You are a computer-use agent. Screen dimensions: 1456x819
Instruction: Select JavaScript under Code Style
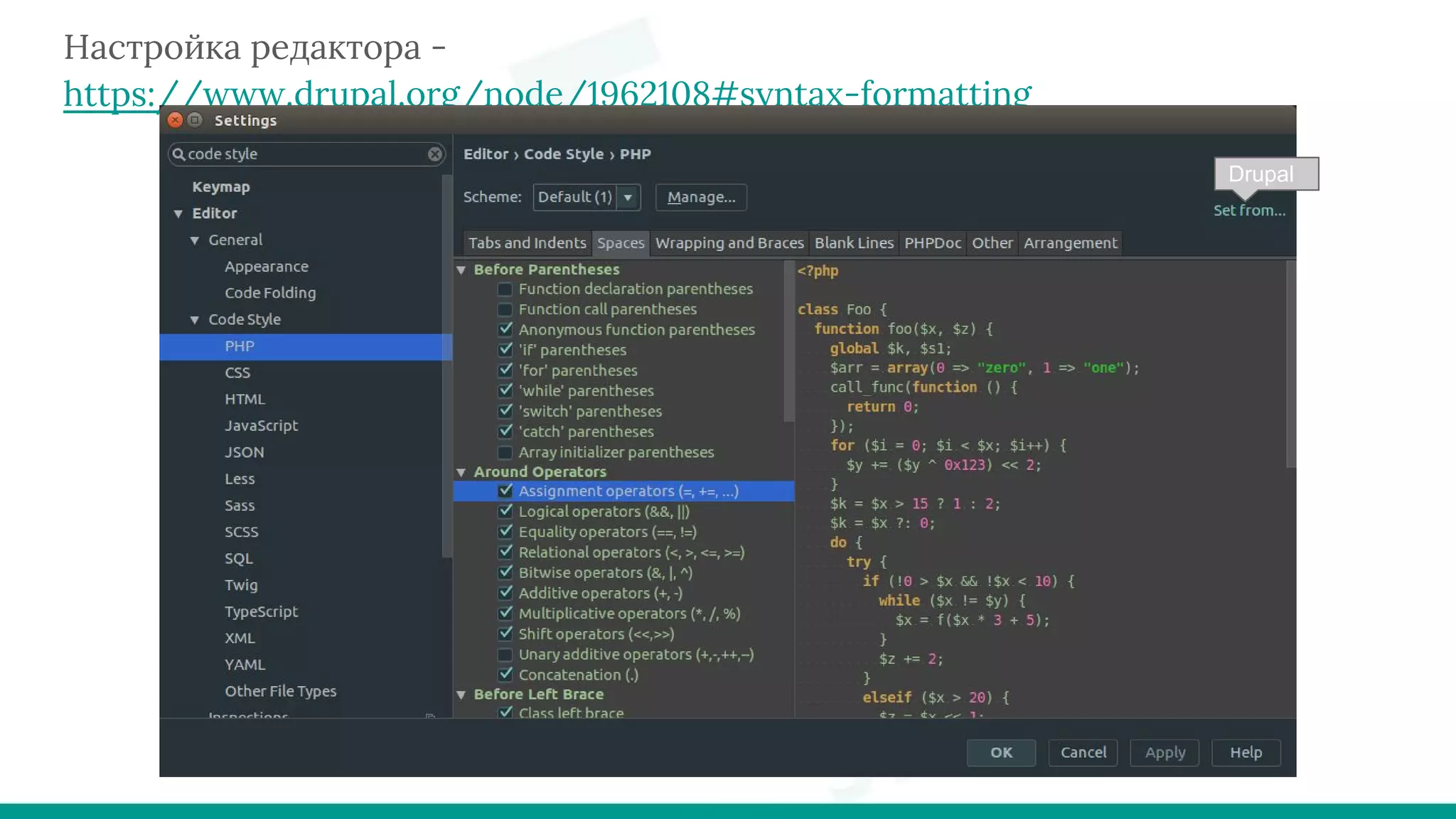[262, 426]
